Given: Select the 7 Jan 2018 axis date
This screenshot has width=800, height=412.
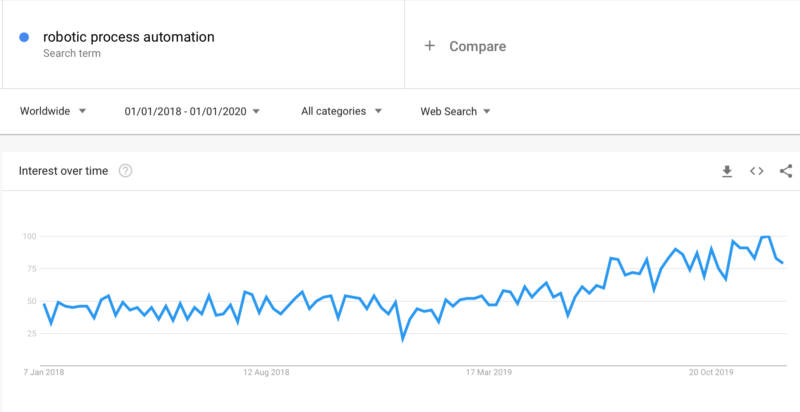Looking at the screenshot, I should [x=44, y=372].
